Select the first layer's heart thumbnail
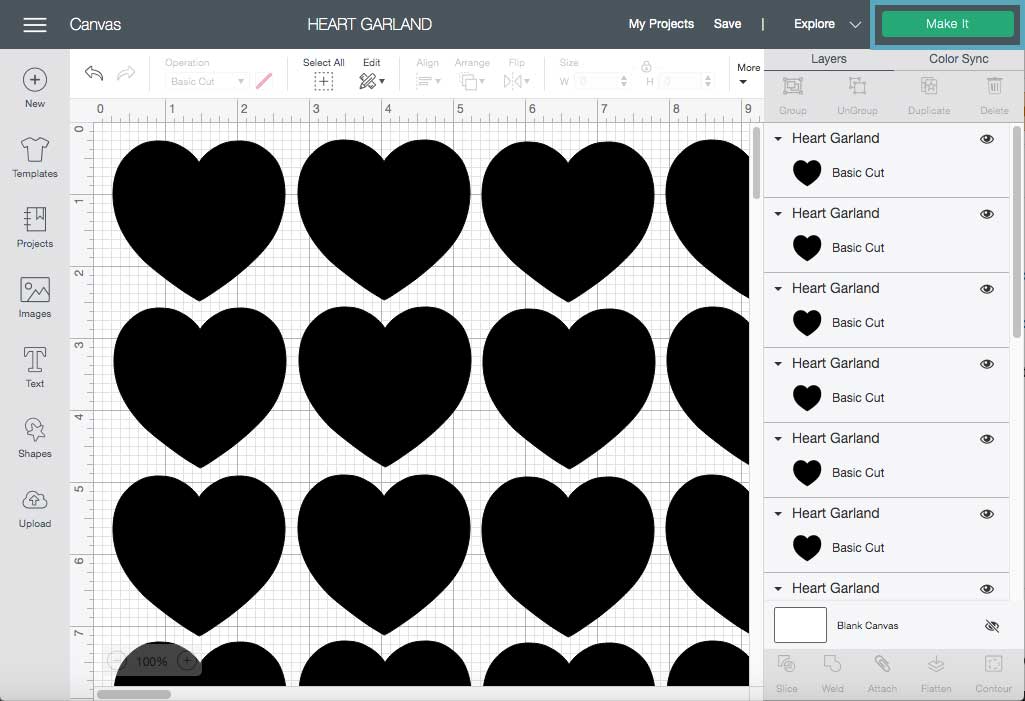 point(807,173)
